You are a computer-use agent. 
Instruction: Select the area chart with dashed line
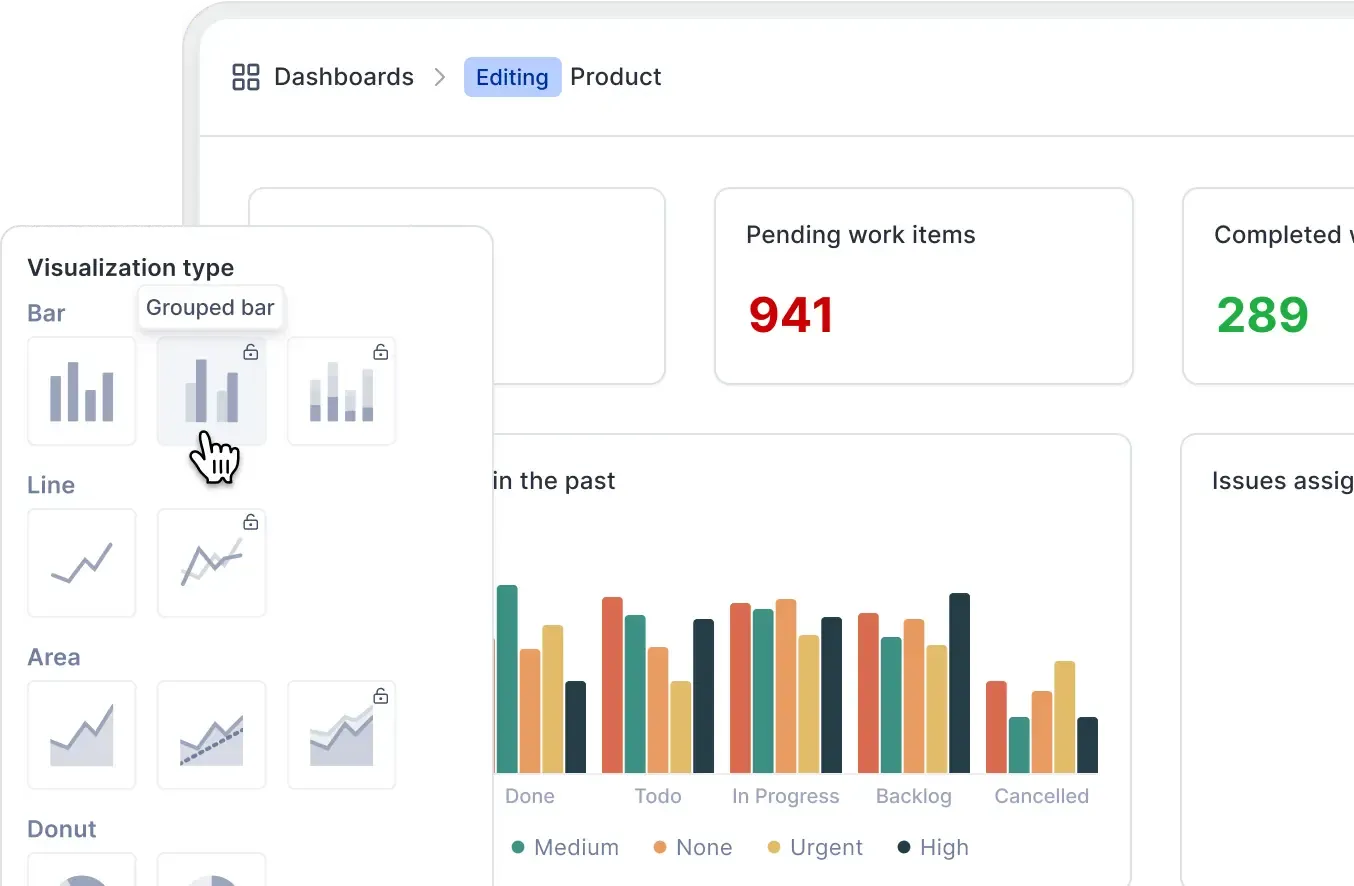[211, 735]
